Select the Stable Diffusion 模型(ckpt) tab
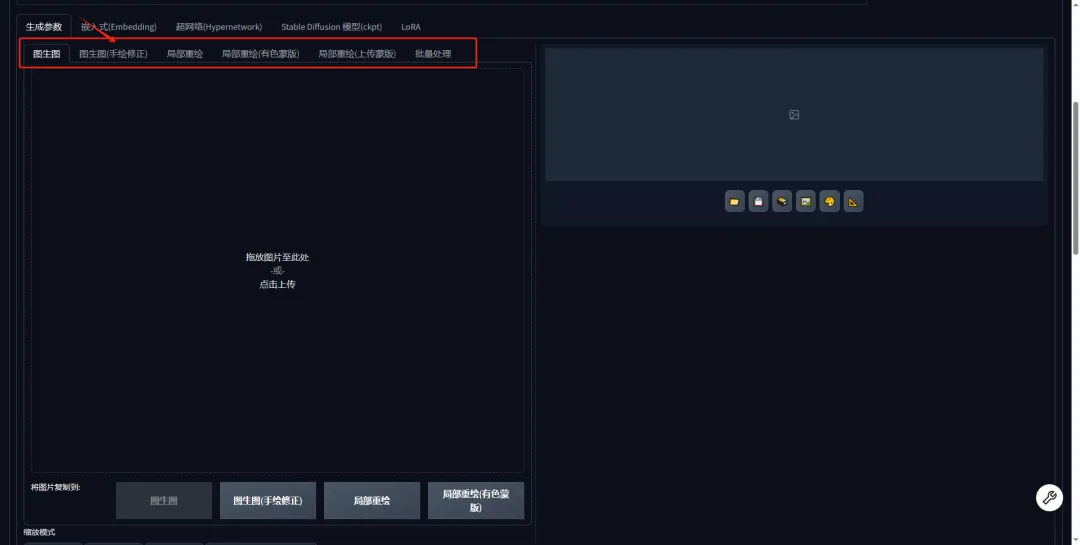This screenshot has height=545, width=1080. point(331,27)
